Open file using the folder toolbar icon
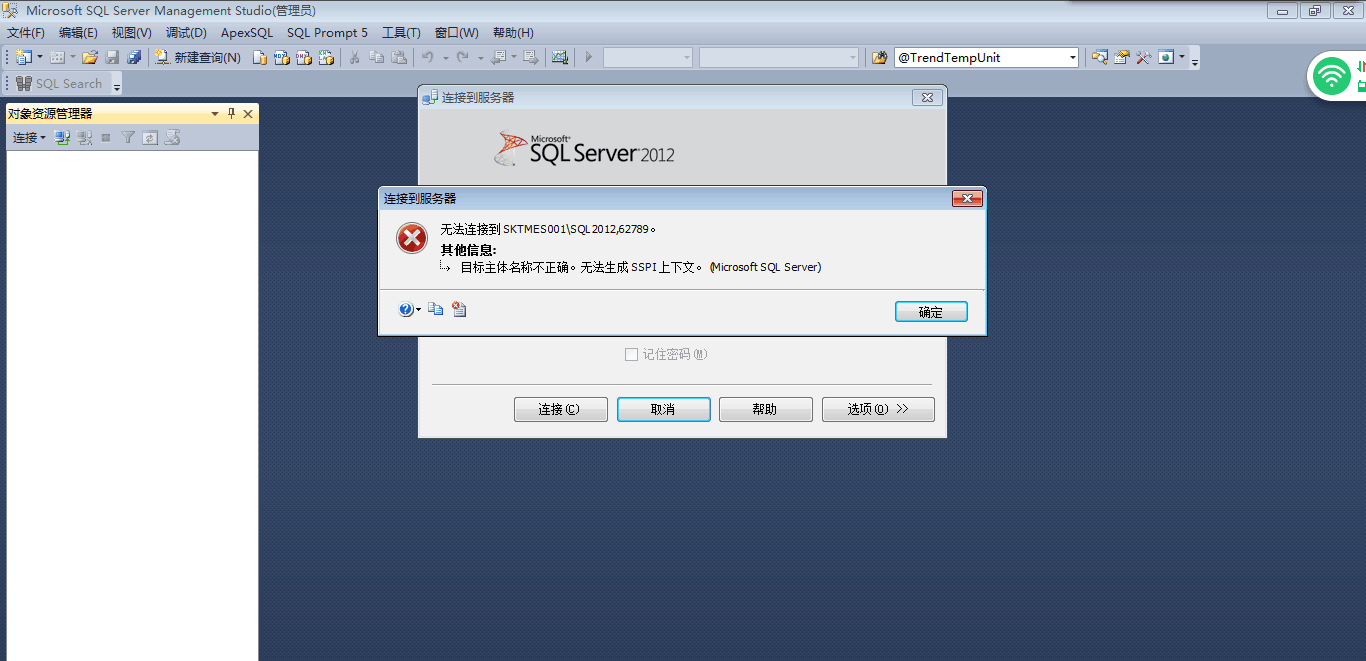This screenshot has height=661, width=1366. click(90, 58)
